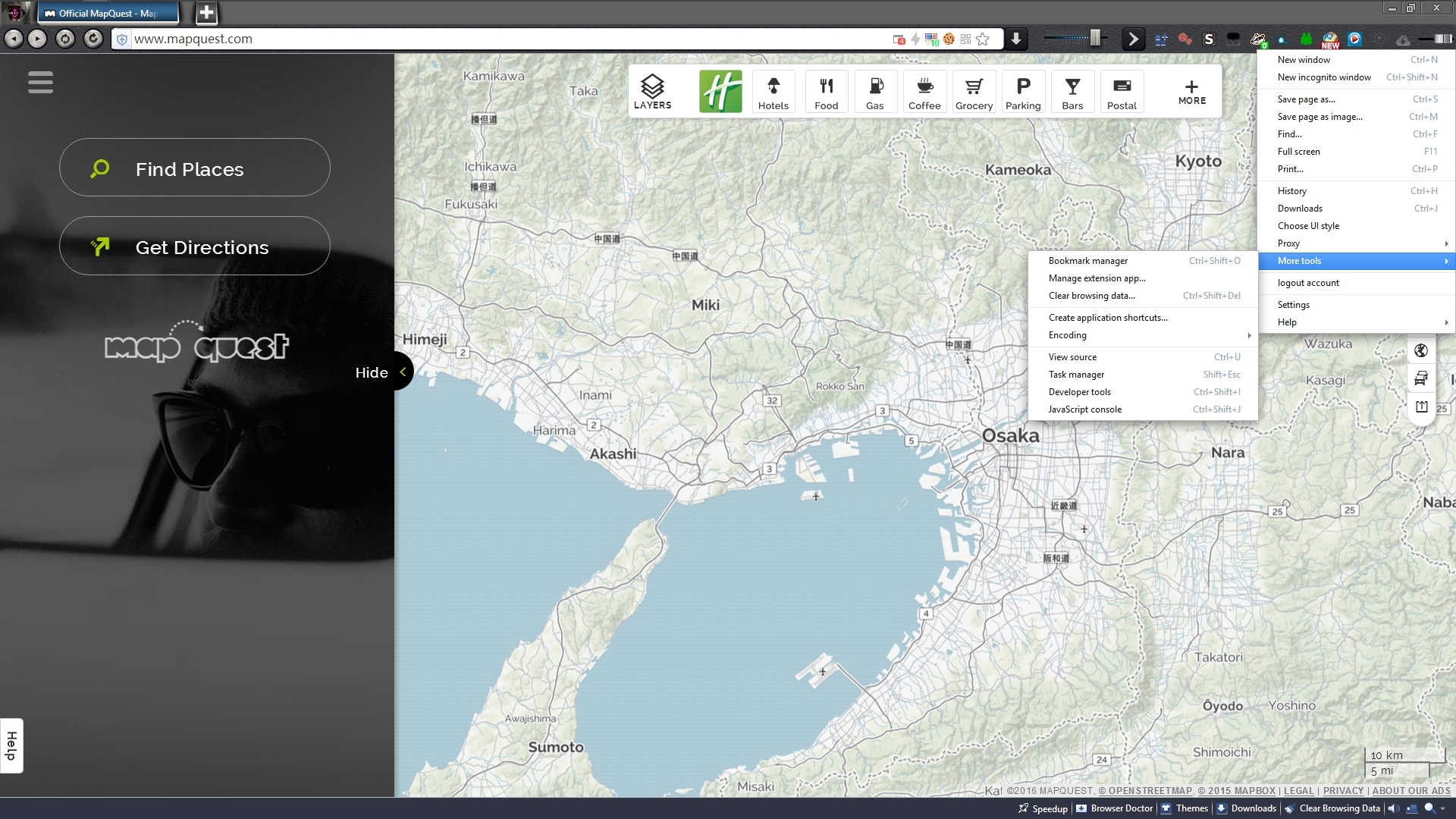Click the Holiday Inn green logo button
1456x819 pixels.
tap(720, 92)
